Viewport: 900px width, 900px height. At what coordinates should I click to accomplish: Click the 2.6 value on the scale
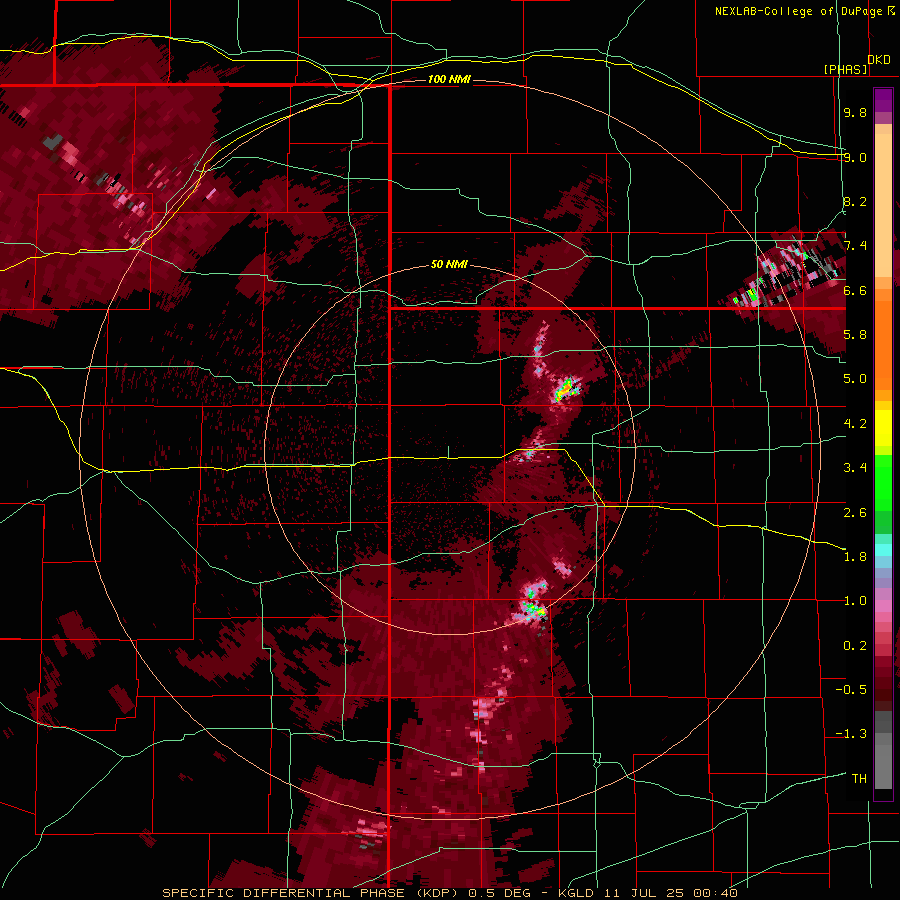[x=855, y=513]
